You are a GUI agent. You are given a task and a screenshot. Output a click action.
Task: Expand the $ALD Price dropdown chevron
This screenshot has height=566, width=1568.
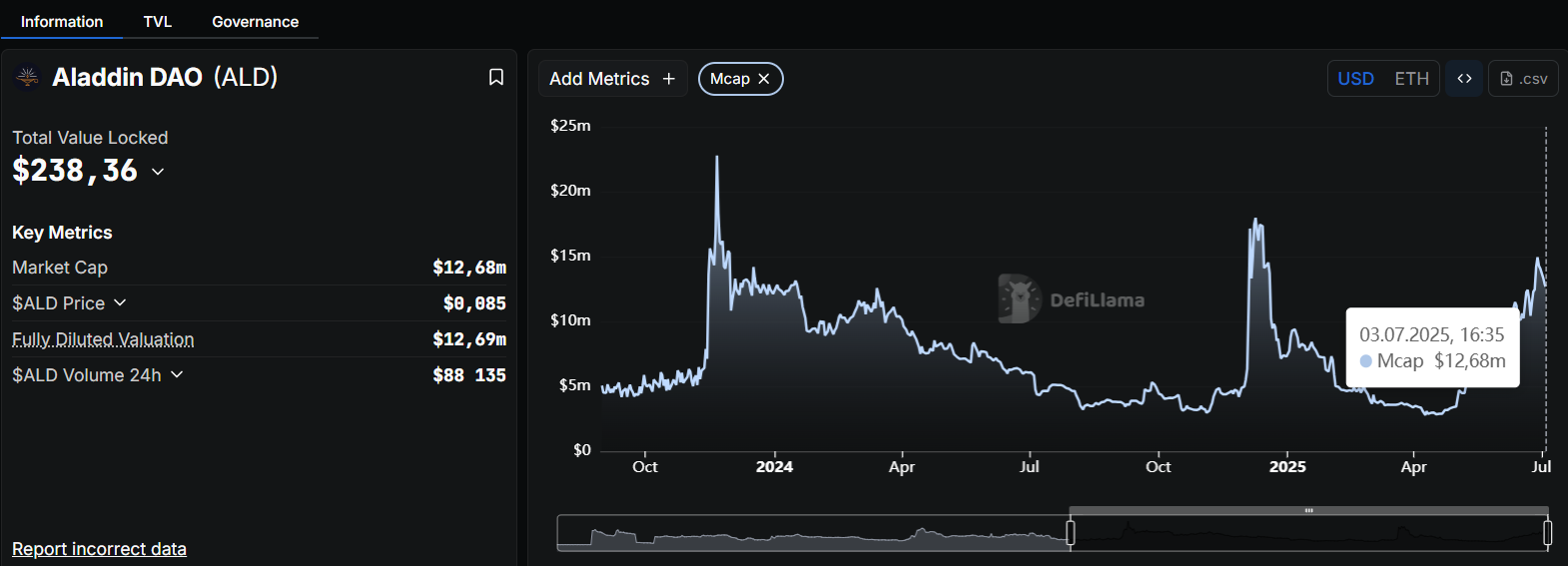tap(120, 302)
